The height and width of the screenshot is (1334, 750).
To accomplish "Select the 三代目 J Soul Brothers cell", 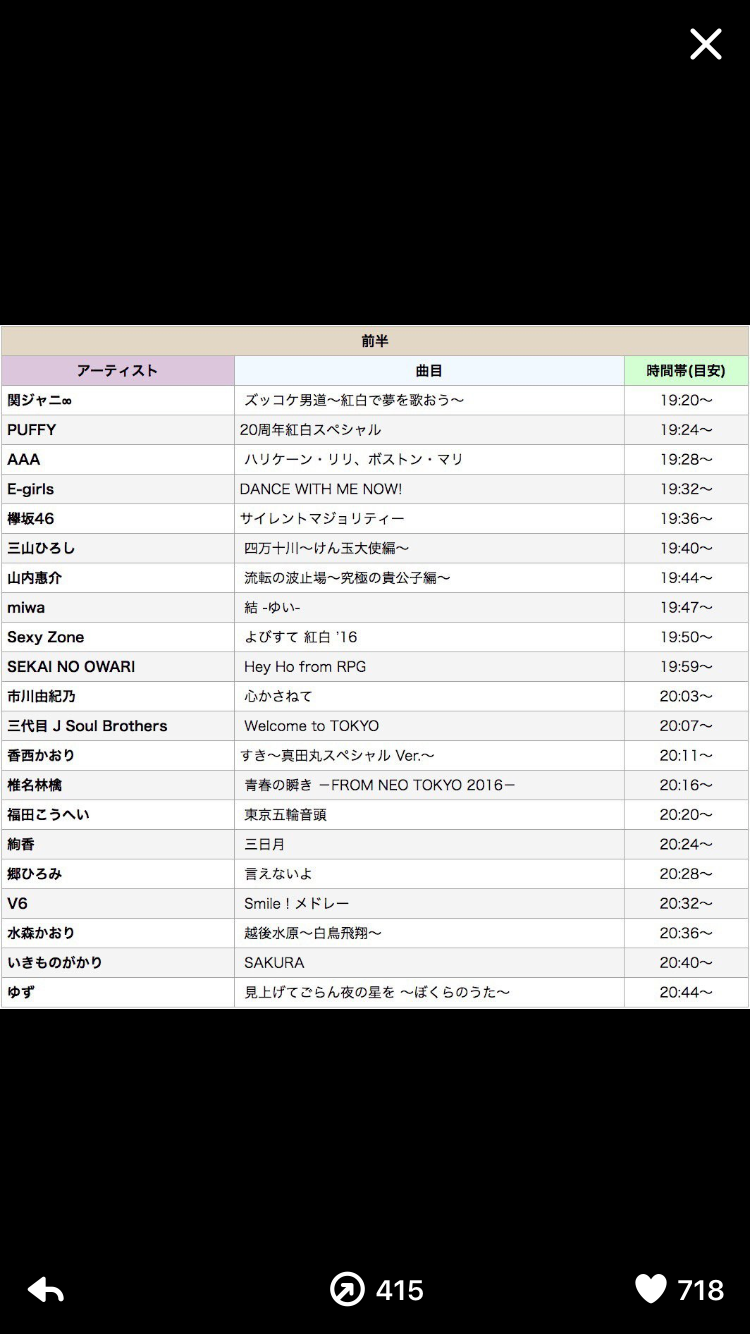I will click(118, 726).
